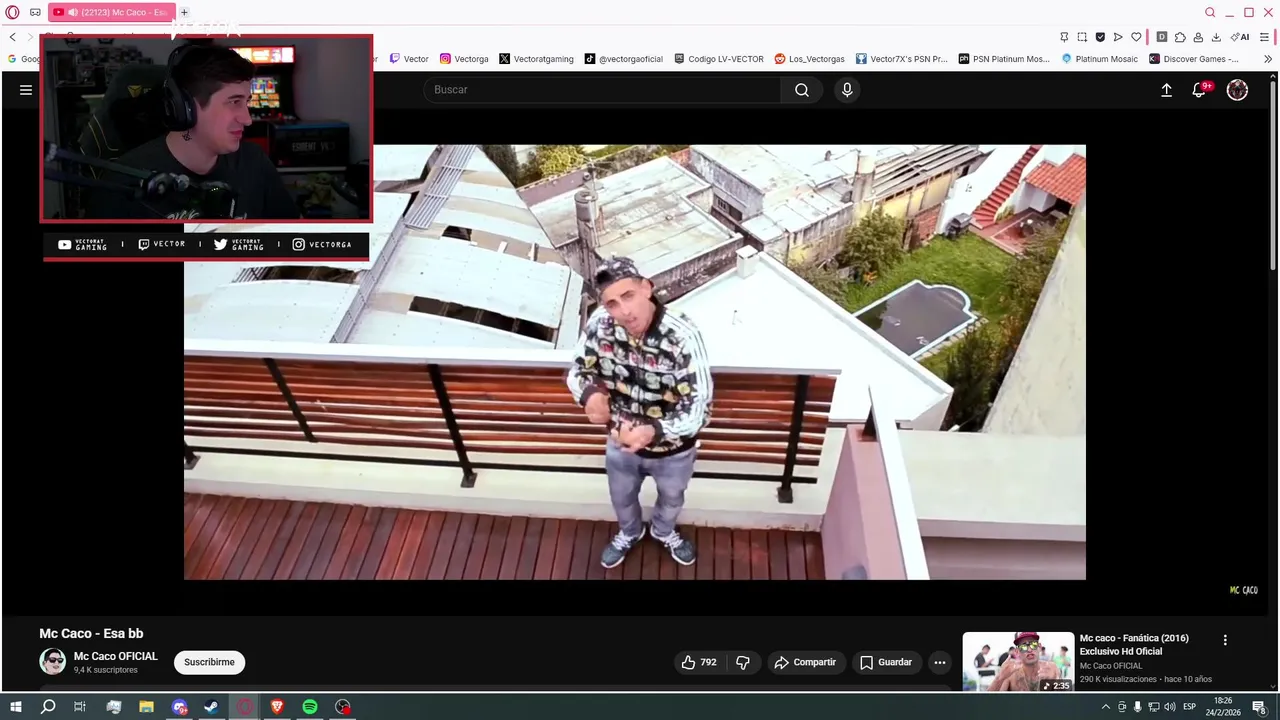The width and height of the screenshot is (1280, 720).
Task: Open the YouTube hamburger guide menu
Action: [26, 90]
